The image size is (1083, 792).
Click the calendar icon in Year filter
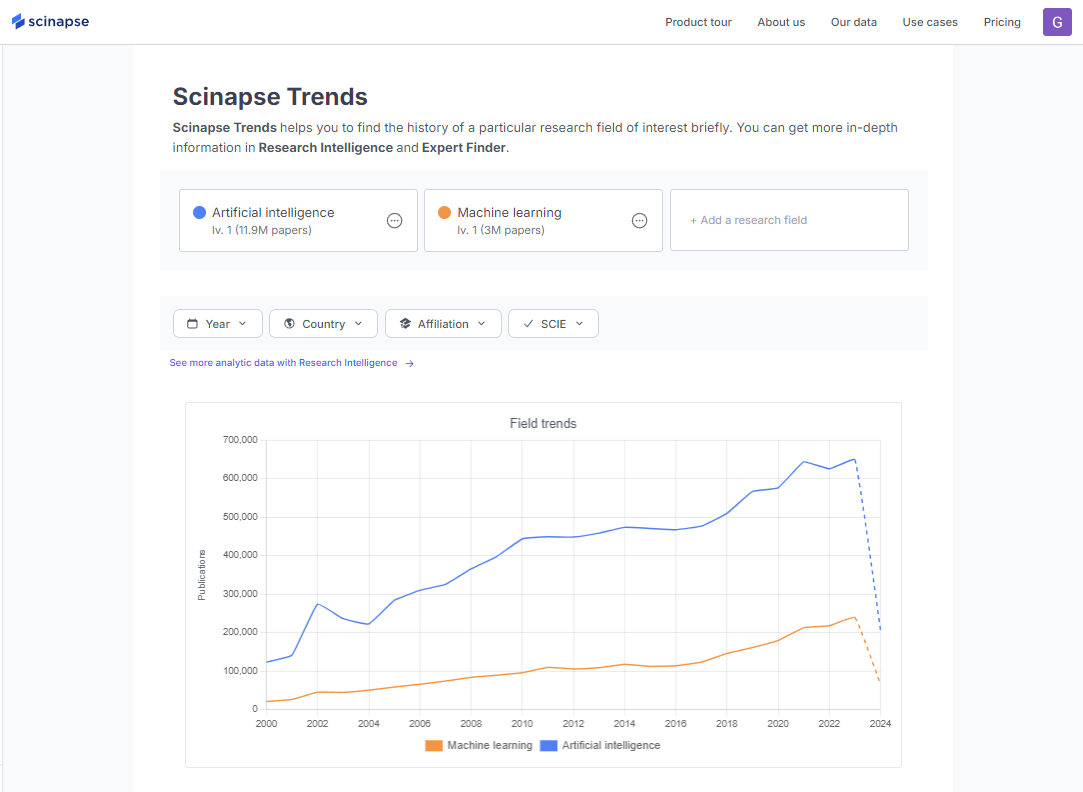coord(193,324)
